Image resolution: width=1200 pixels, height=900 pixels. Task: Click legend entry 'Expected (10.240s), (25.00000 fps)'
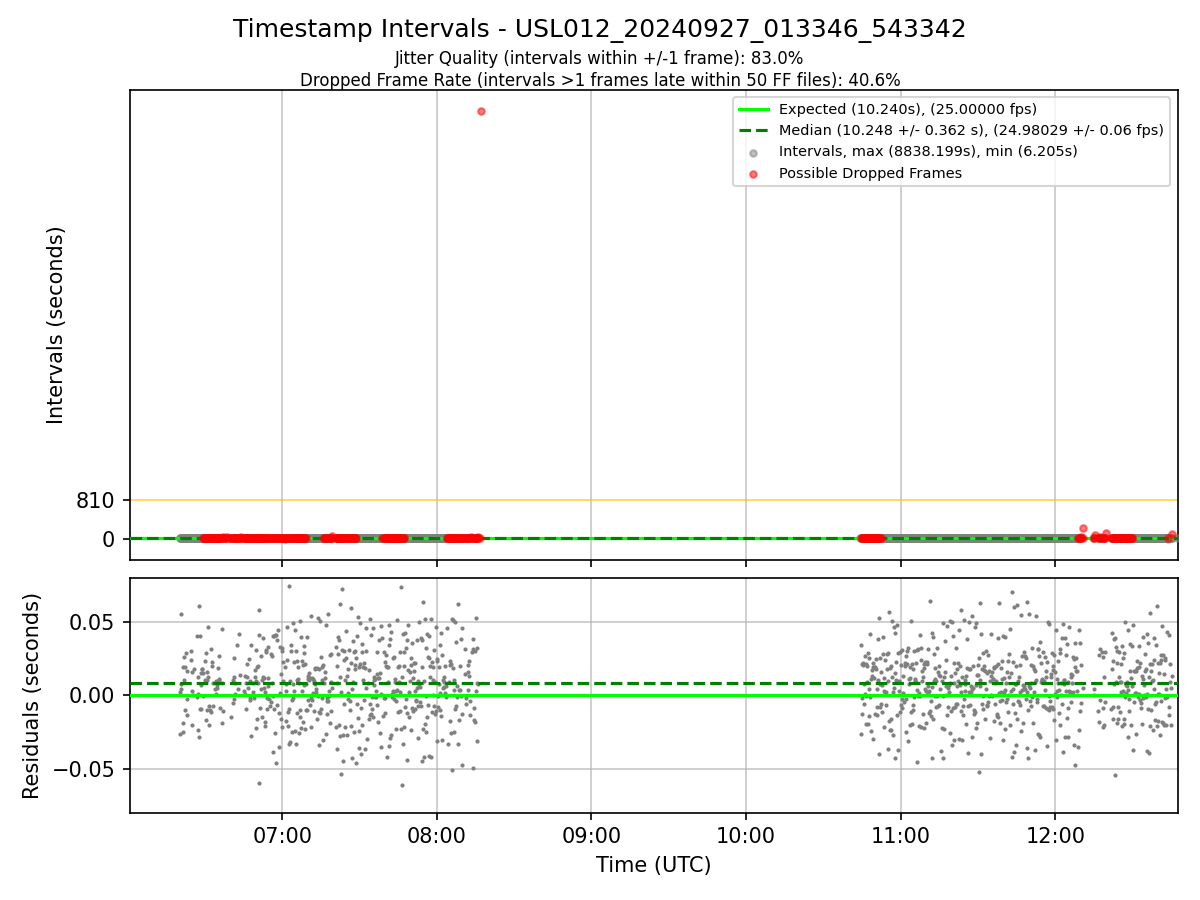coord(908,109)
